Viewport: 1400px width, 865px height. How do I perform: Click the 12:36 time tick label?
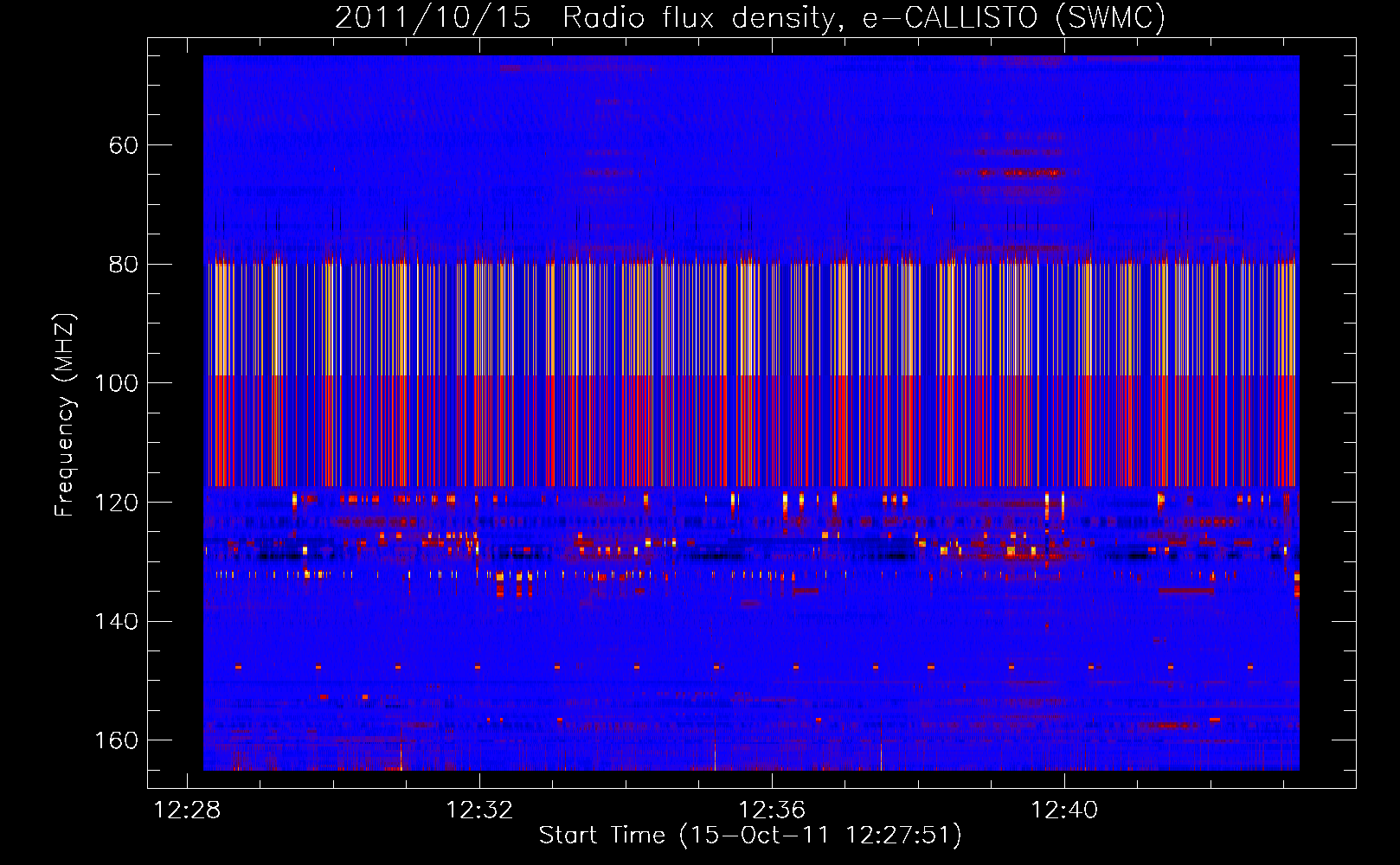click(x=772, y=810)
